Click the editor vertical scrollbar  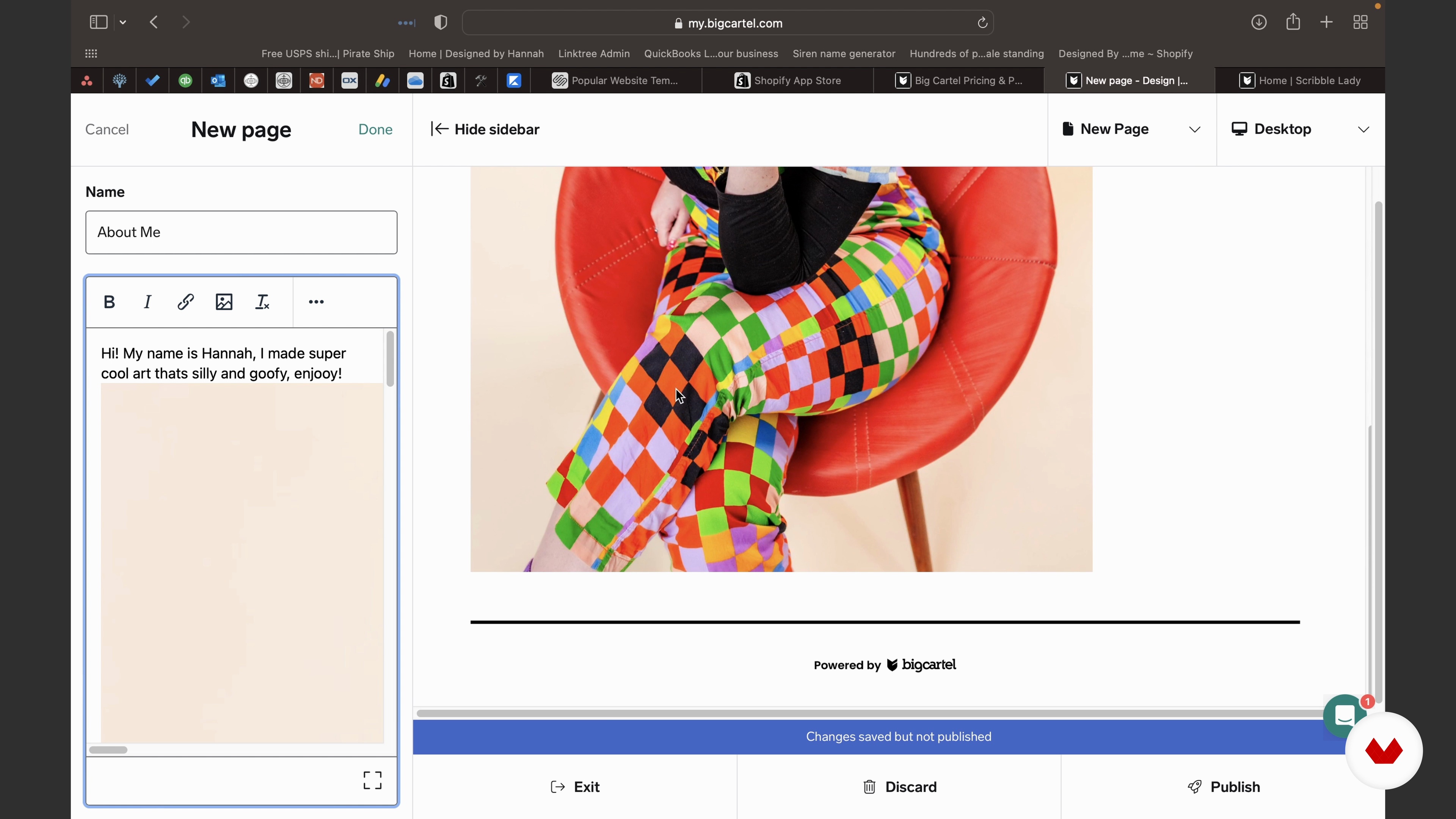tap(390, 359)
